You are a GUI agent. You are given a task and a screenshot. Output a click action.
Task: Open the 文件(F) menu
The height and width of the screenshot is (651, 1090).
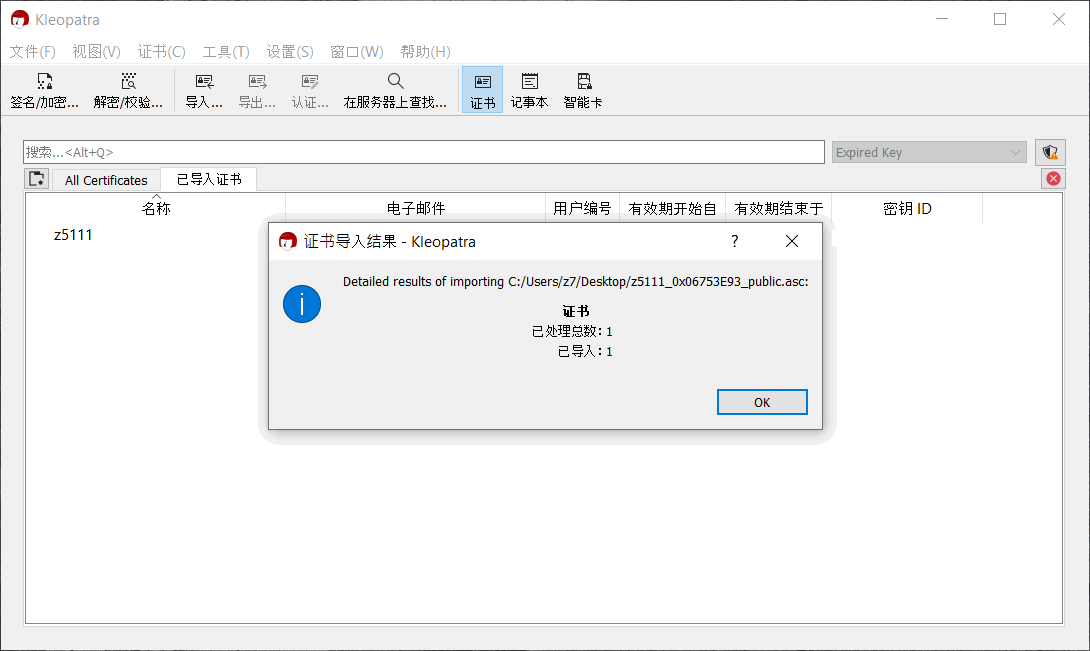click(32, 51)
